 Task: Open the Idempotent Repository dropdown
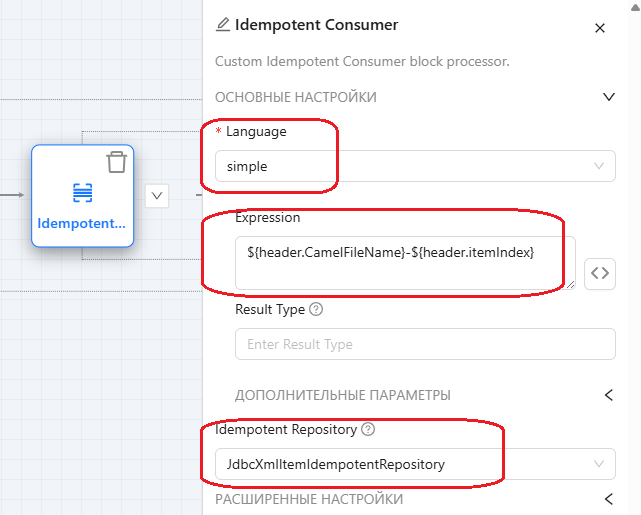click(415, 463)
